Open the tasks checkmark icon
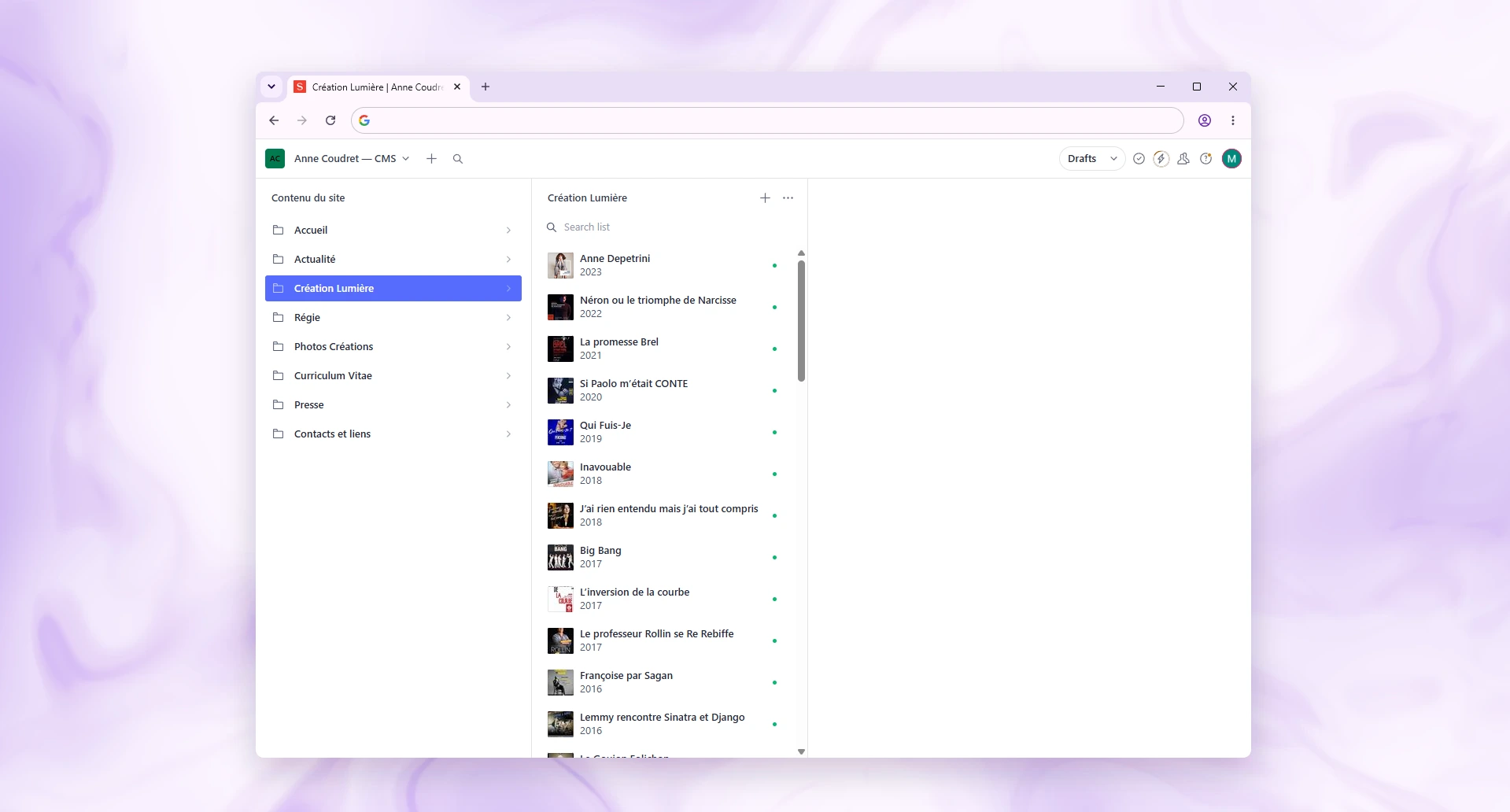This screenshot has height=812, width=1510. tap(1139, 159)
